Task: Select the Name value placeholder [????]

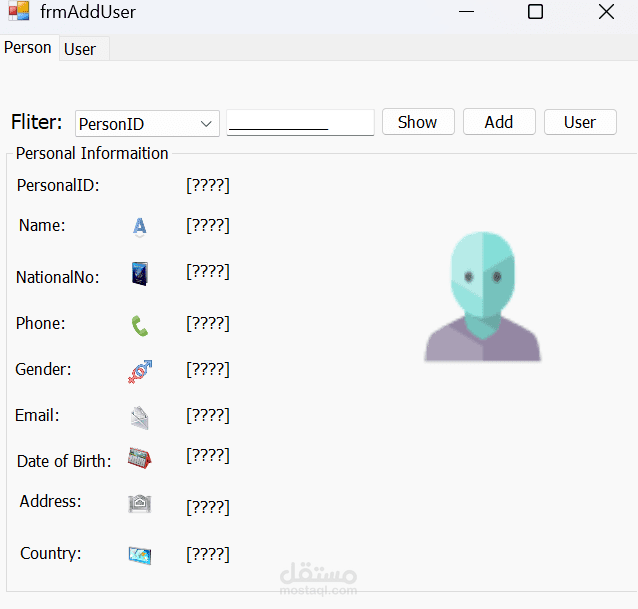Action: [x=208, y=225]
